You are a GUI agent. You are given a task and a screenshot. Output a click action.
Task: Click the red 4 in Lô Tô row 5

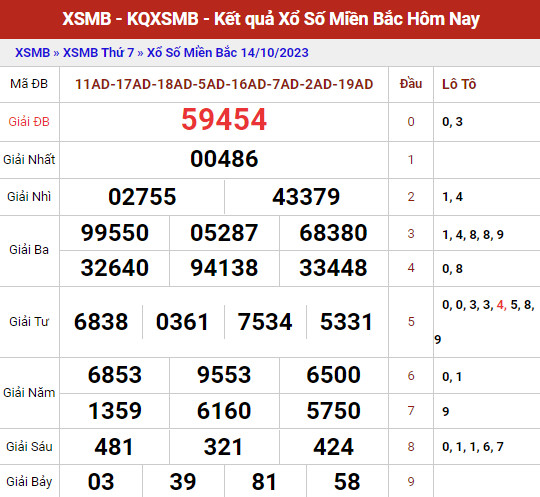pos(500,305)
